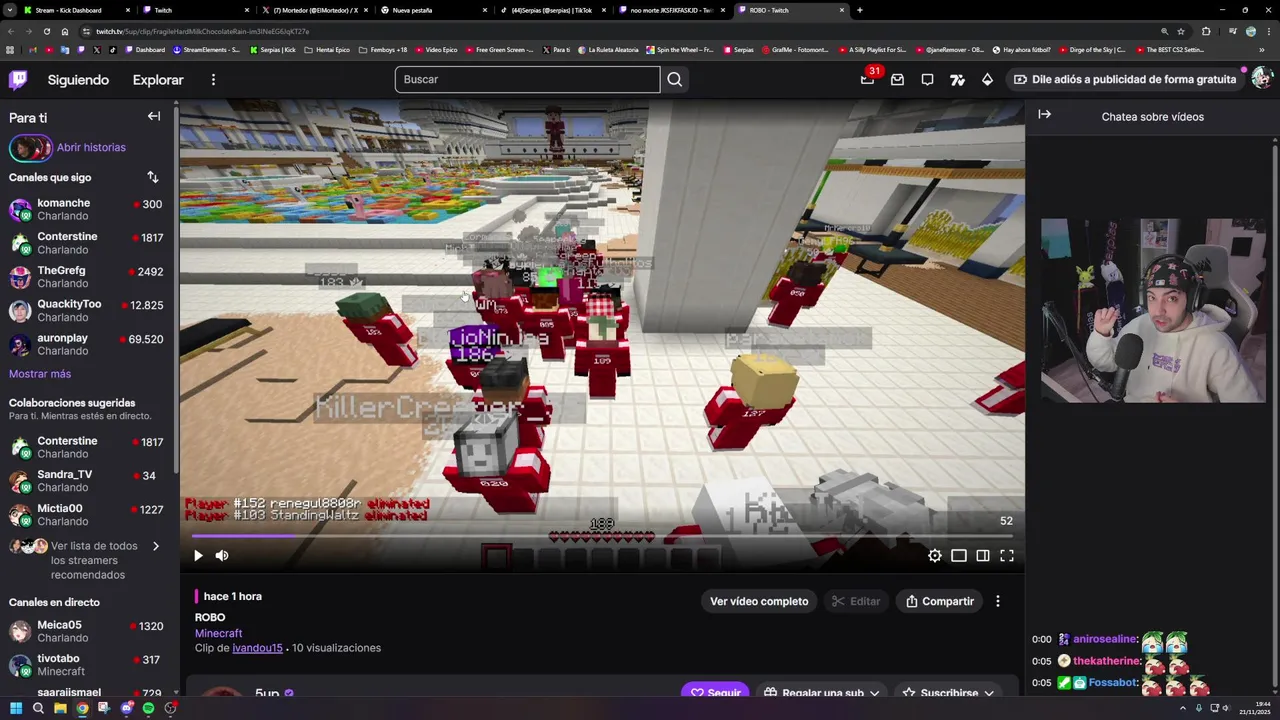The width and height of the screenshot is (1280, 720).
Task: Open Windows taskbar search
Action: (x=38, y=708)
